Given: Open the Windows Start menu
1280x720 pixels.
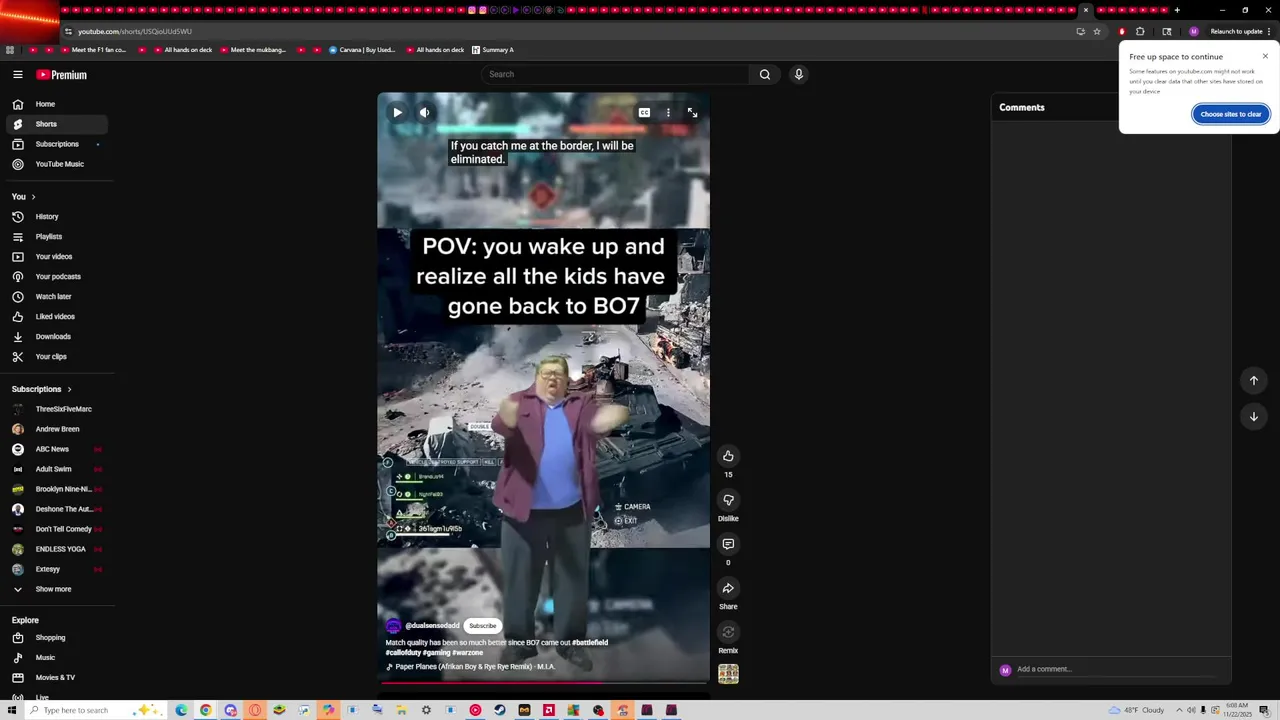Looking at the screenshot, I should pyautogui.click(x=10, y=710).
